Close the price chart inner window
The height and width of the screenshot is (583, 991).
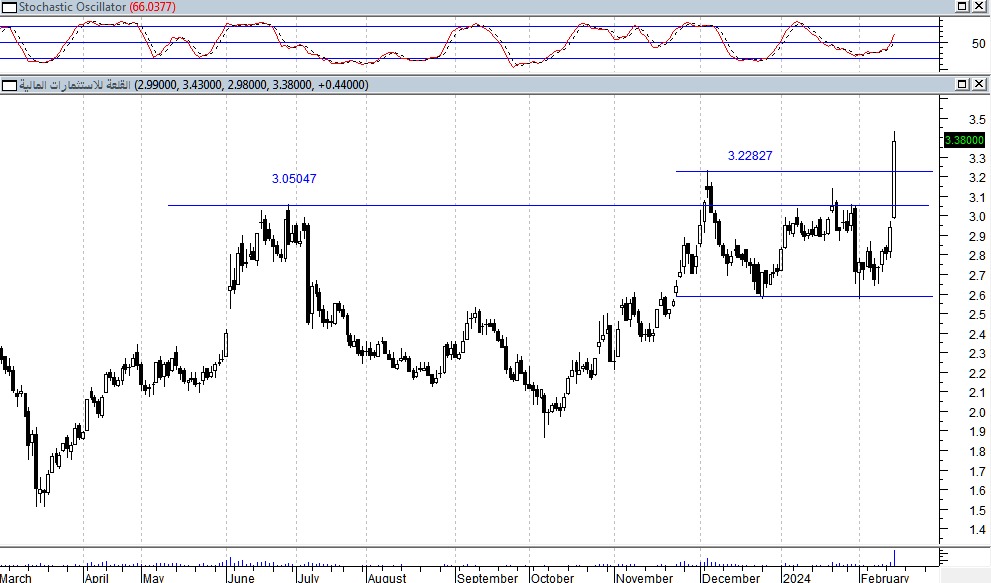click(x=979, y=85)
